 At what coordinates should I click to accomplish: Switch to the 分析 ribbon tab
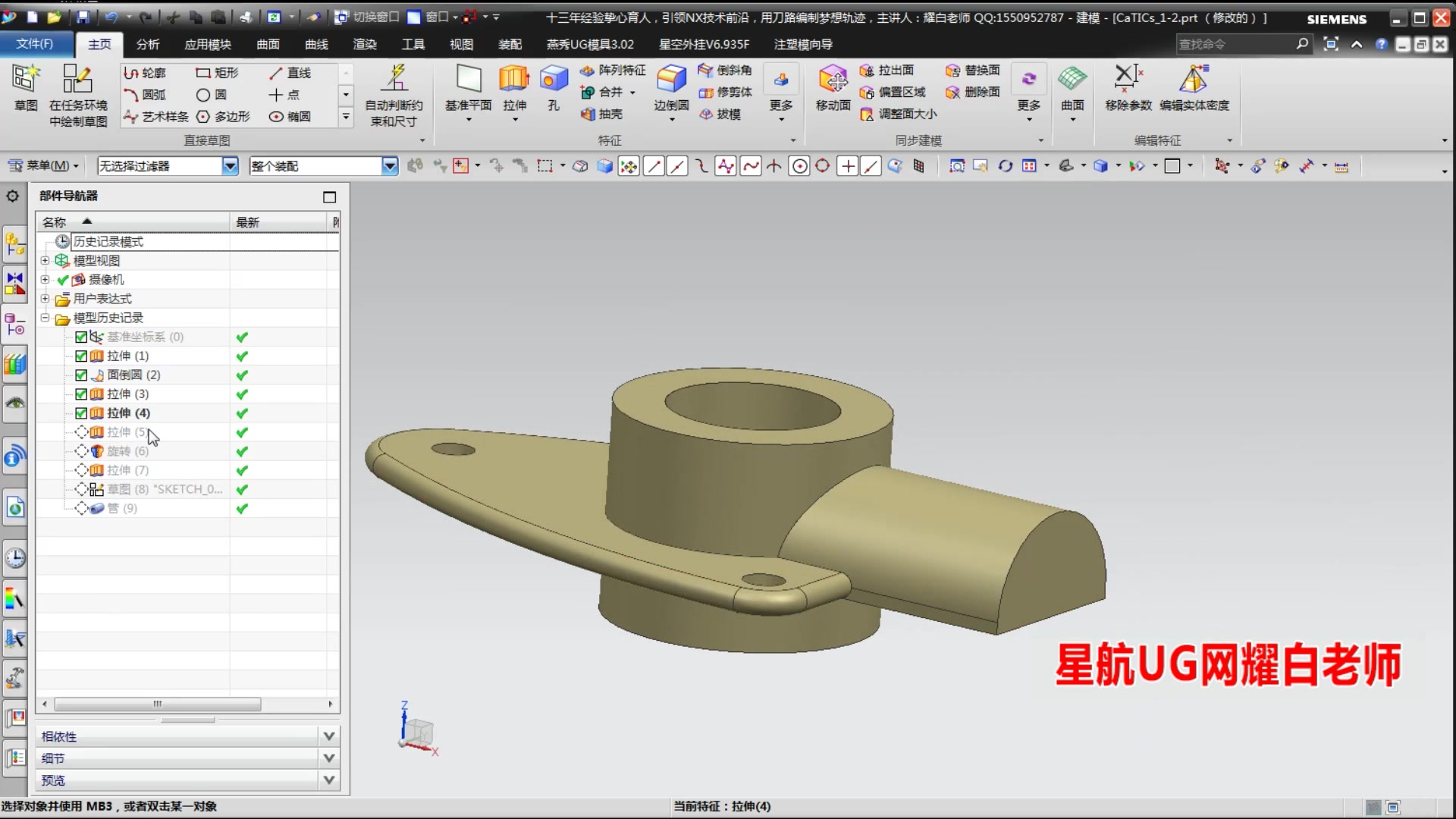tap(148, 45)
